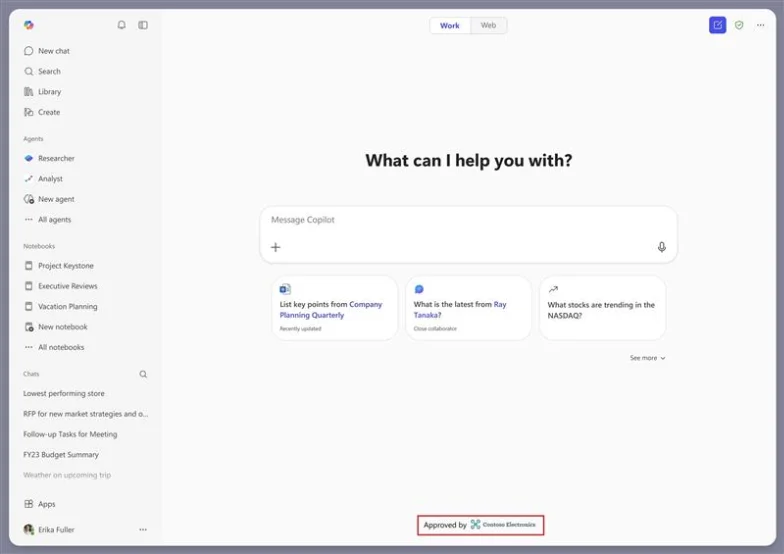Switch to the Work tab
This screenshot has width=784, height=554.
[450, 26]
